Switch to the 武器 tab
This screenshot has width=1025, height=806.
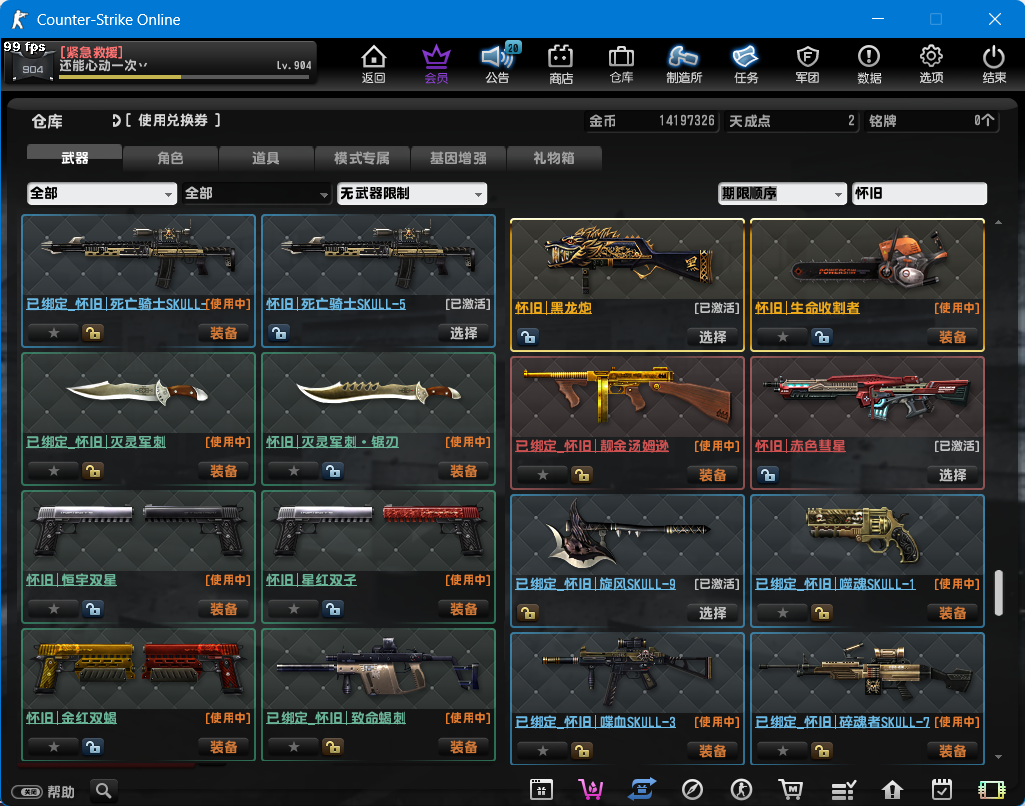coord(75,158)
